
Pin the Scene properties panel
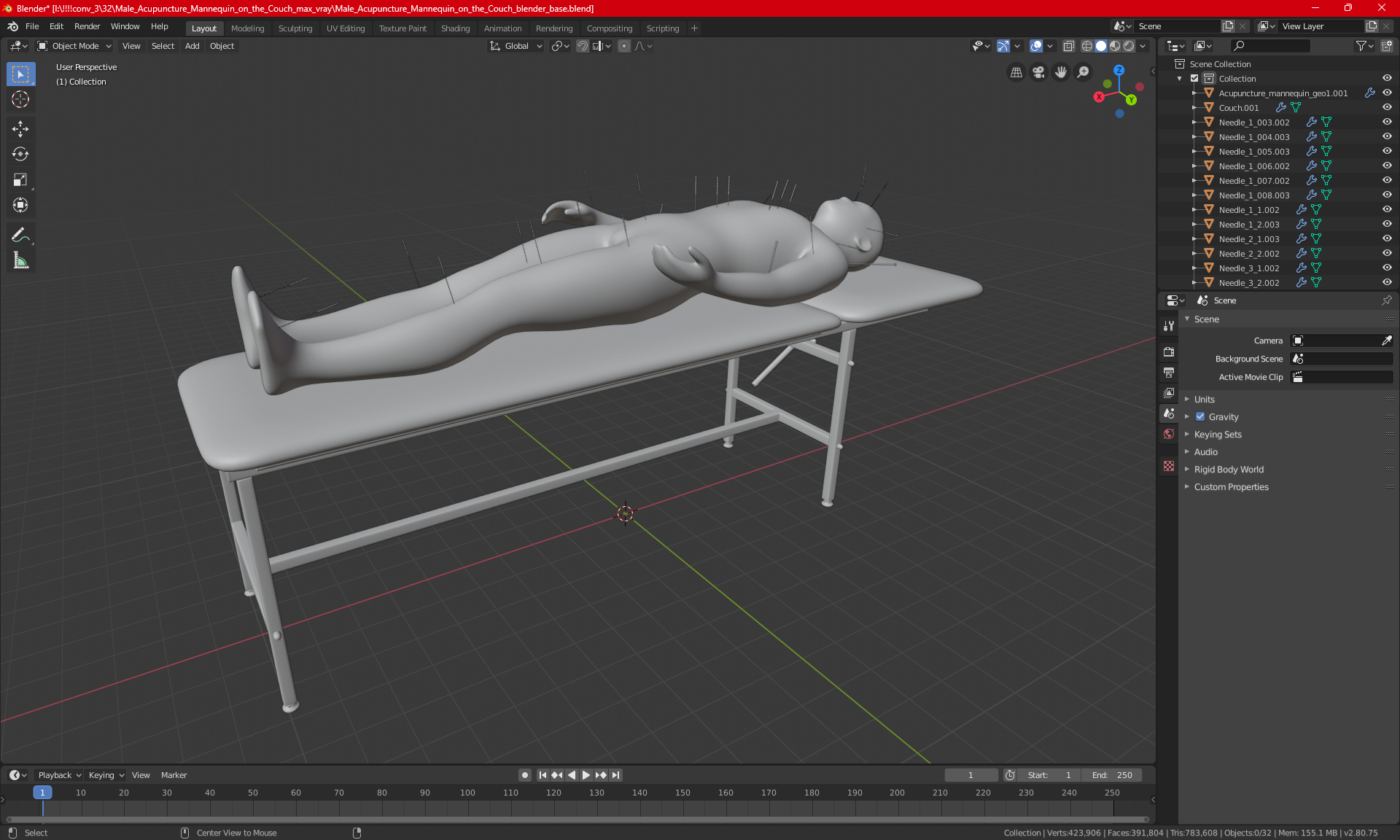[1387, 300]
